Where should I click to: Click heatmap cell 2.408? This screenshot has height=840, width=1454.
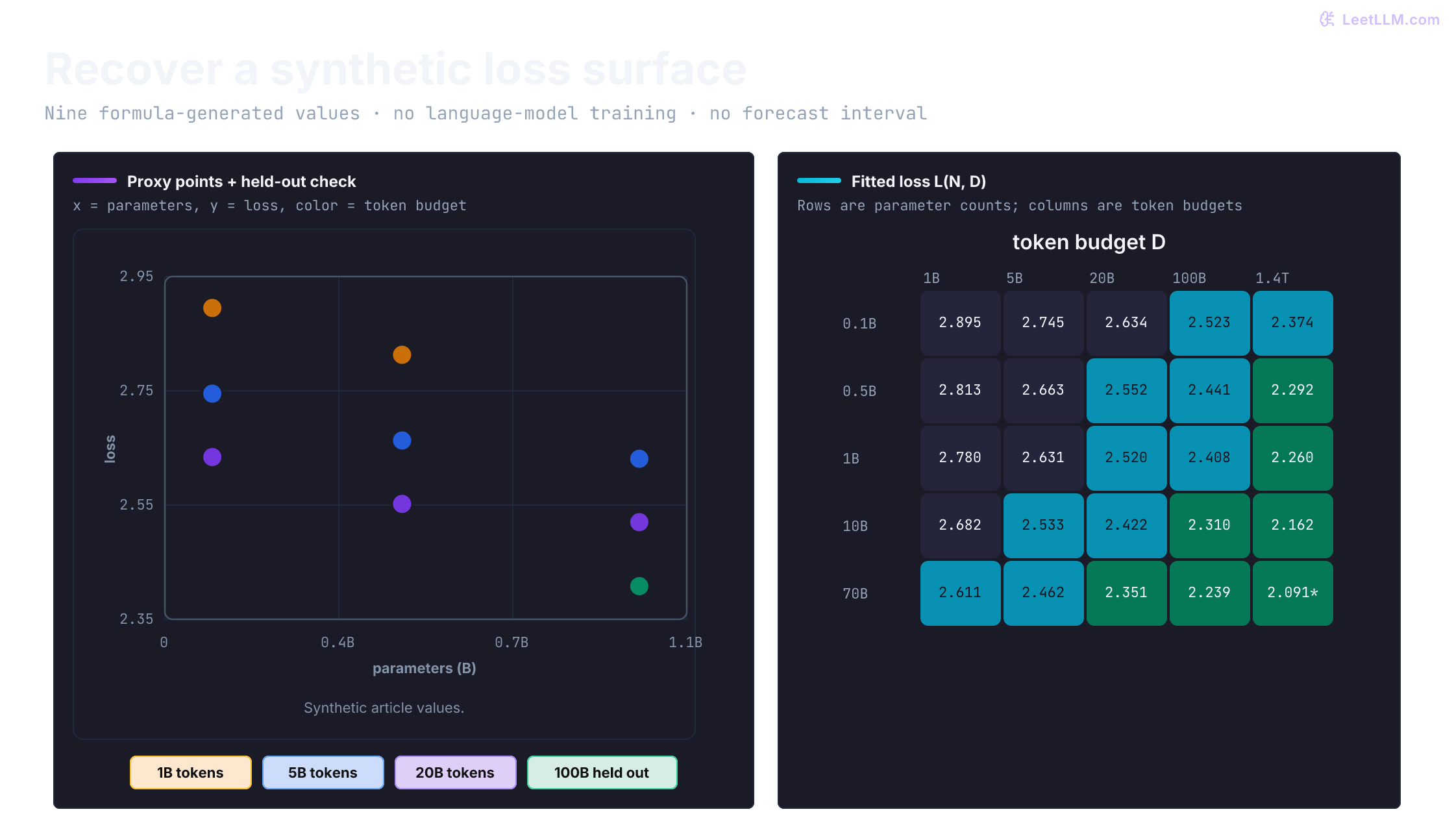(1210, 458)
